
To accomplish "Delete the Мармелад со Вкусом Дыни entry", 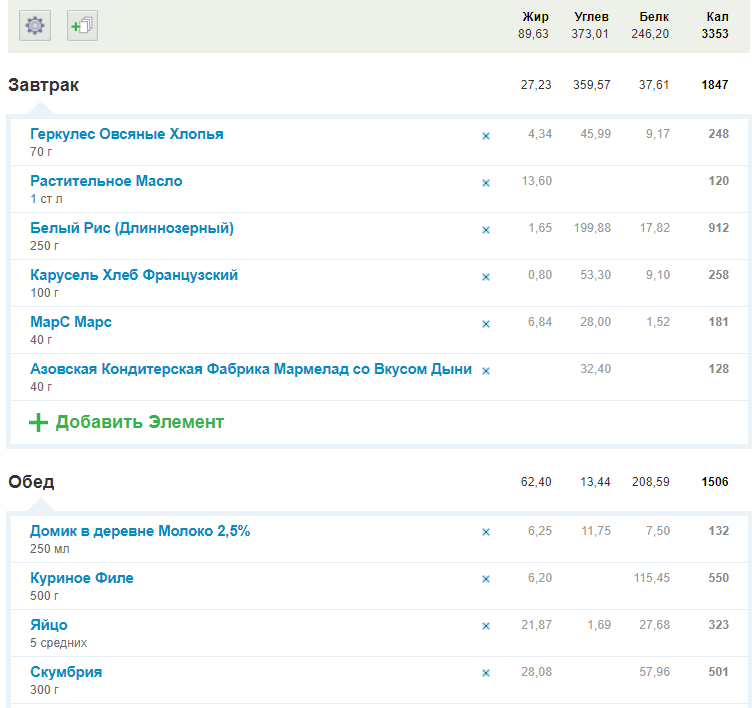I will point(486,371).
